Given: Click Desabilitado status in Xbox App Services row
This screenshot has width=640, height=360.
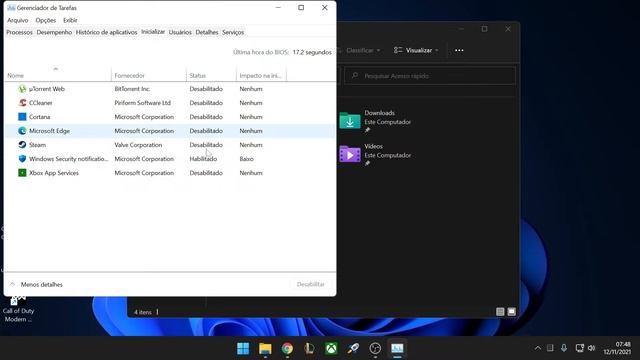Looking at the screenshot, I should click(x=206, y=173).
